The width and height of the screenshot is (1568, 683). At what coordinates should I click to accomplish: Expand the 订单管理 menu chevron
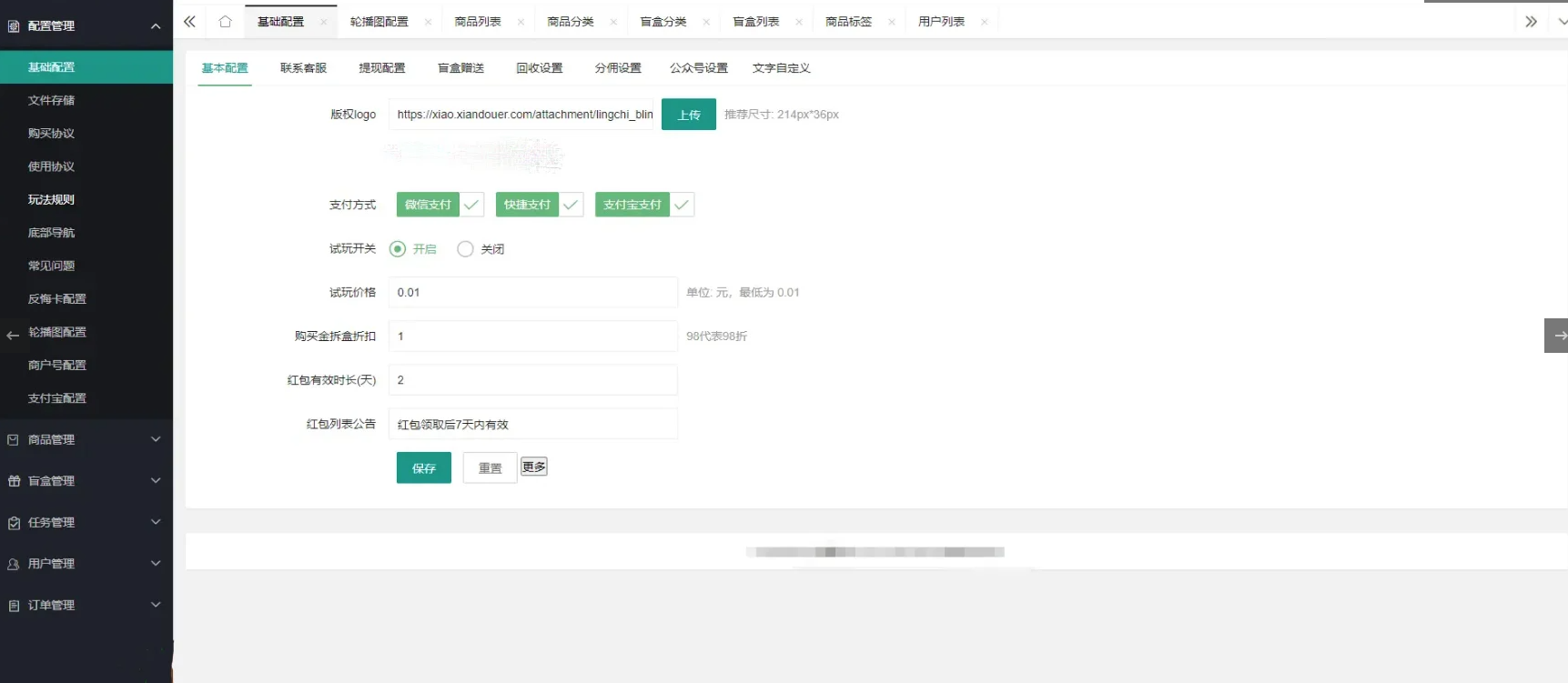[x=156, y=605]
